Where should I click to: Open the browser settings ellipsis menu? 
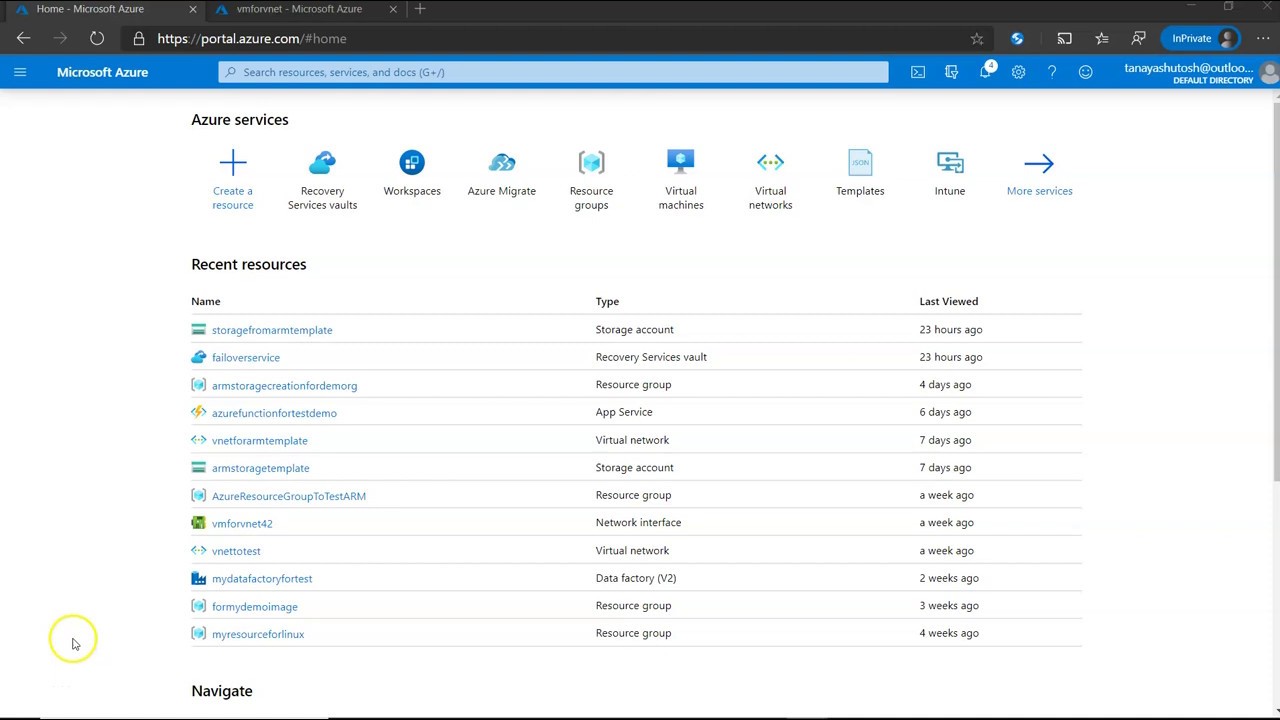click(1263, 38)
